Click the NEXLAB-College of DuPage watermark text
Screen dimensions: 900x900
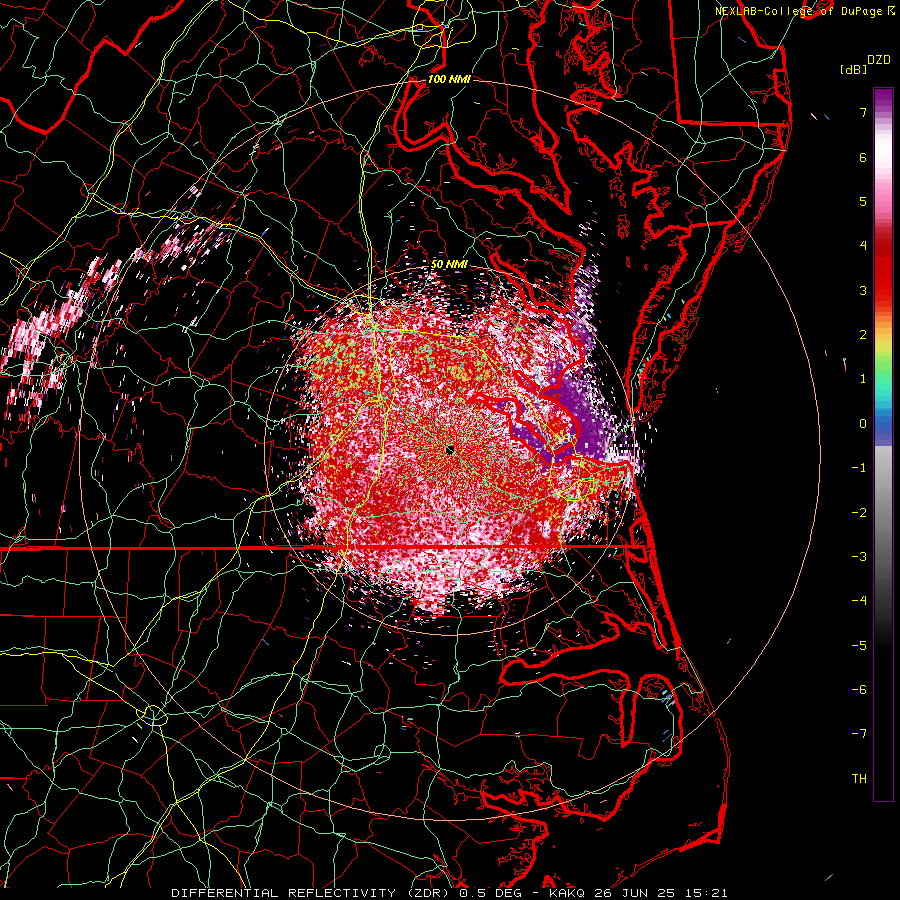click(801, 11)
